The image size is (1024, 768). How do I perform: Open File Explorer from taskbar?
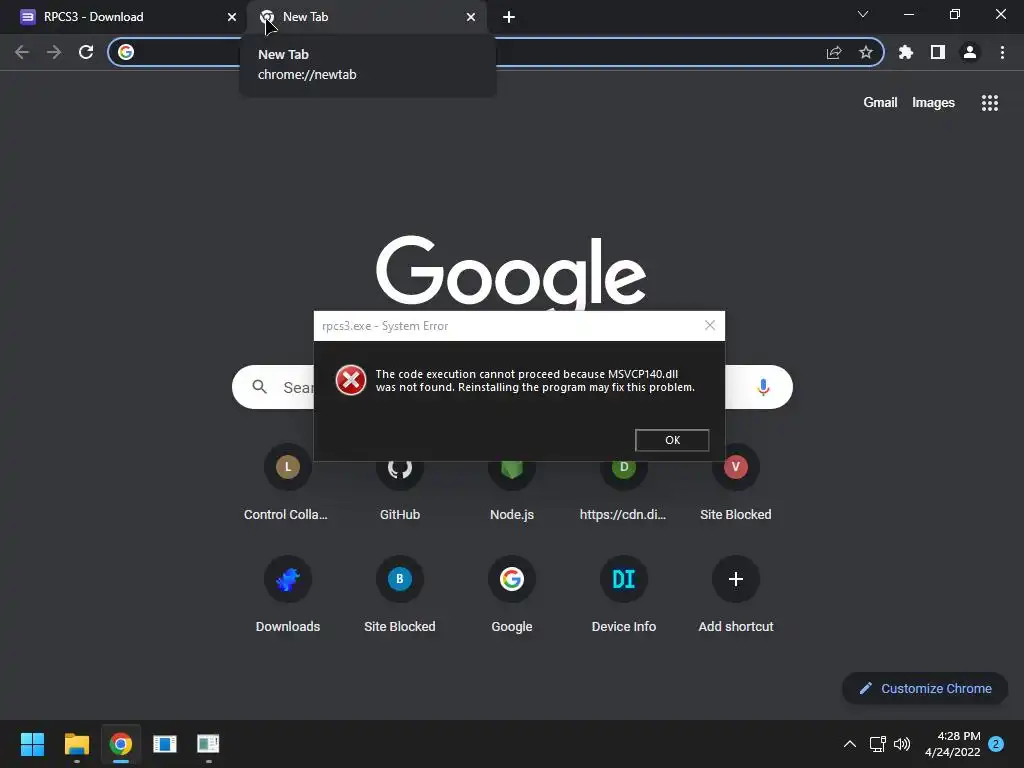click(76, 744)
